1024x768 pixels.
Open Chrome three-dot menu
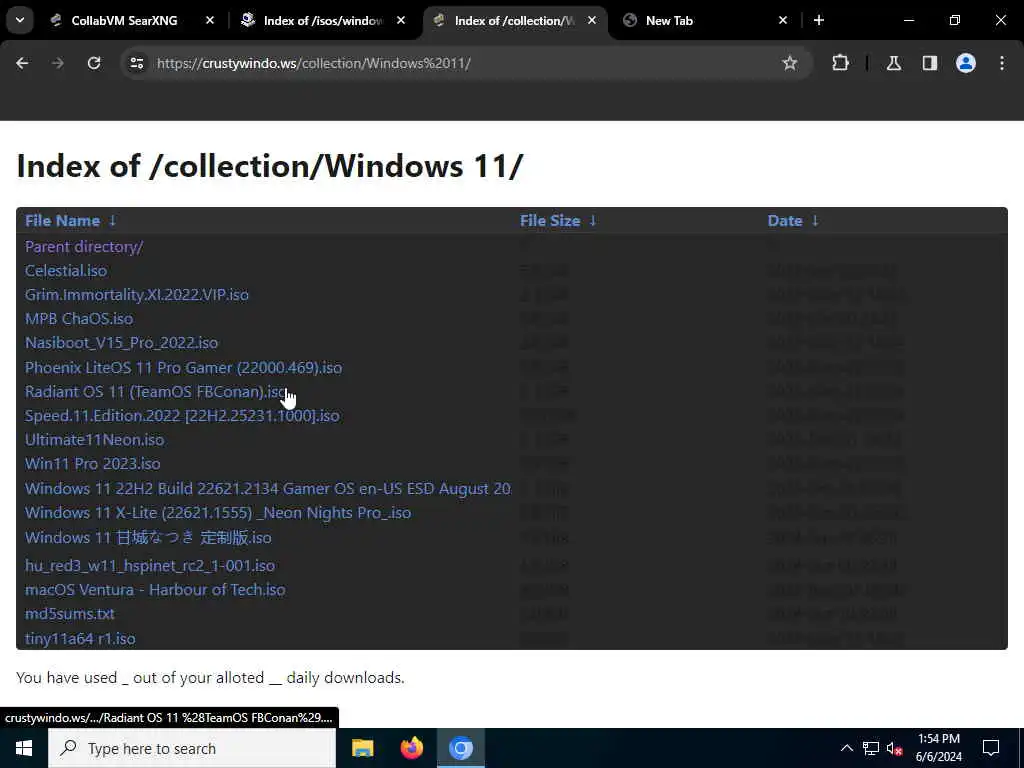tap(1002, 63)
